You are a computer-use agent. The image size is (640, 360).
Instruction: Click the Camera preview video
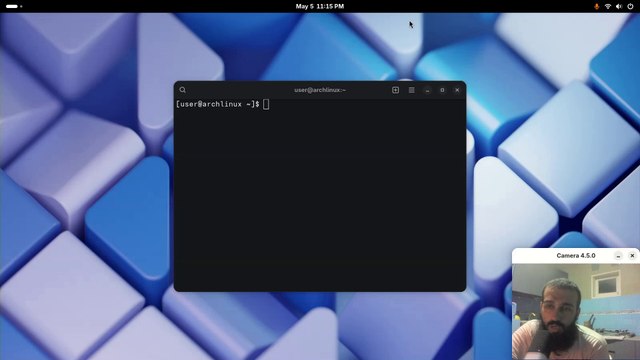click(576, 312)
